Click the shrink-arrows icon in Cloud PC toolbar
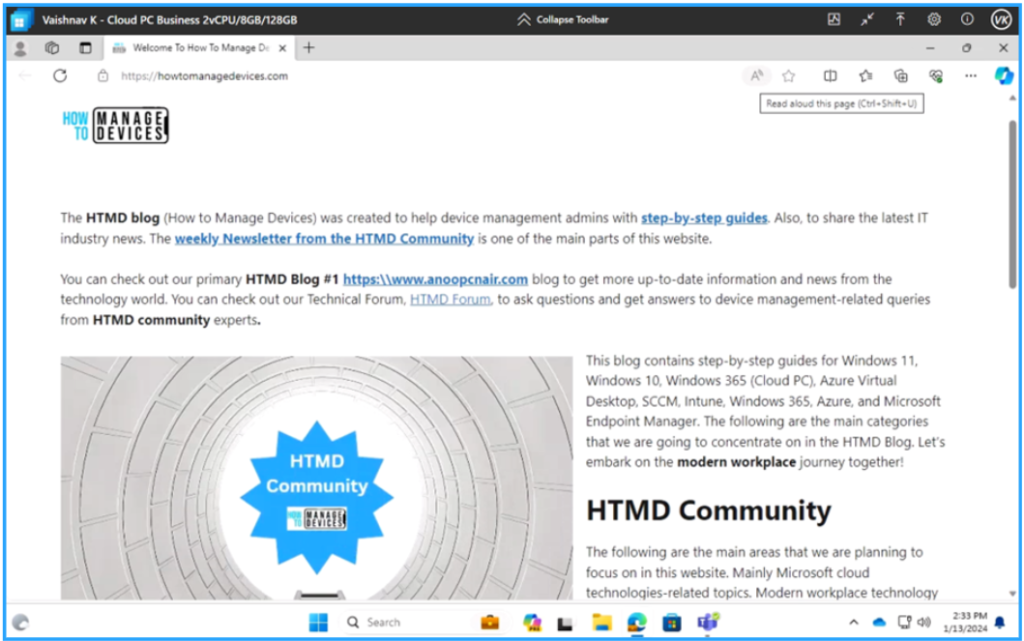This screenshot has width=1024, height=641. coord(867,20)
